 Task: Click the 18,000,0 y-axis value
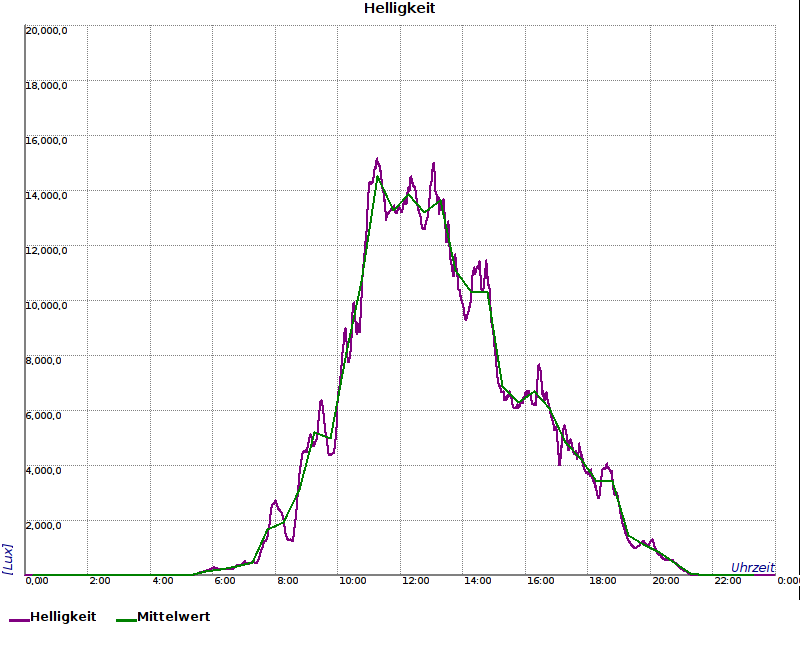[46, 86]
